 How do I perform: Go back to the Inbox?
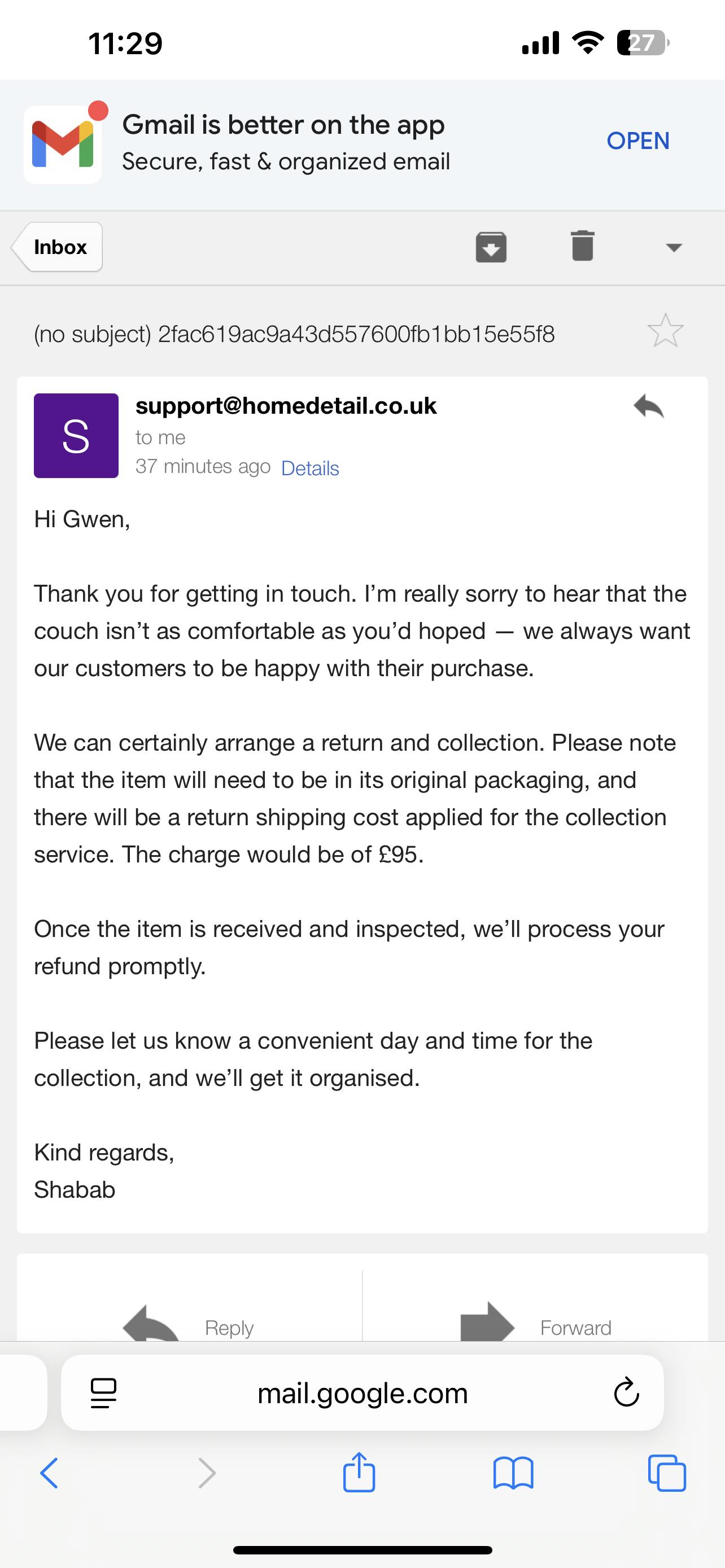pyautogui.click(x=58, y=247)
